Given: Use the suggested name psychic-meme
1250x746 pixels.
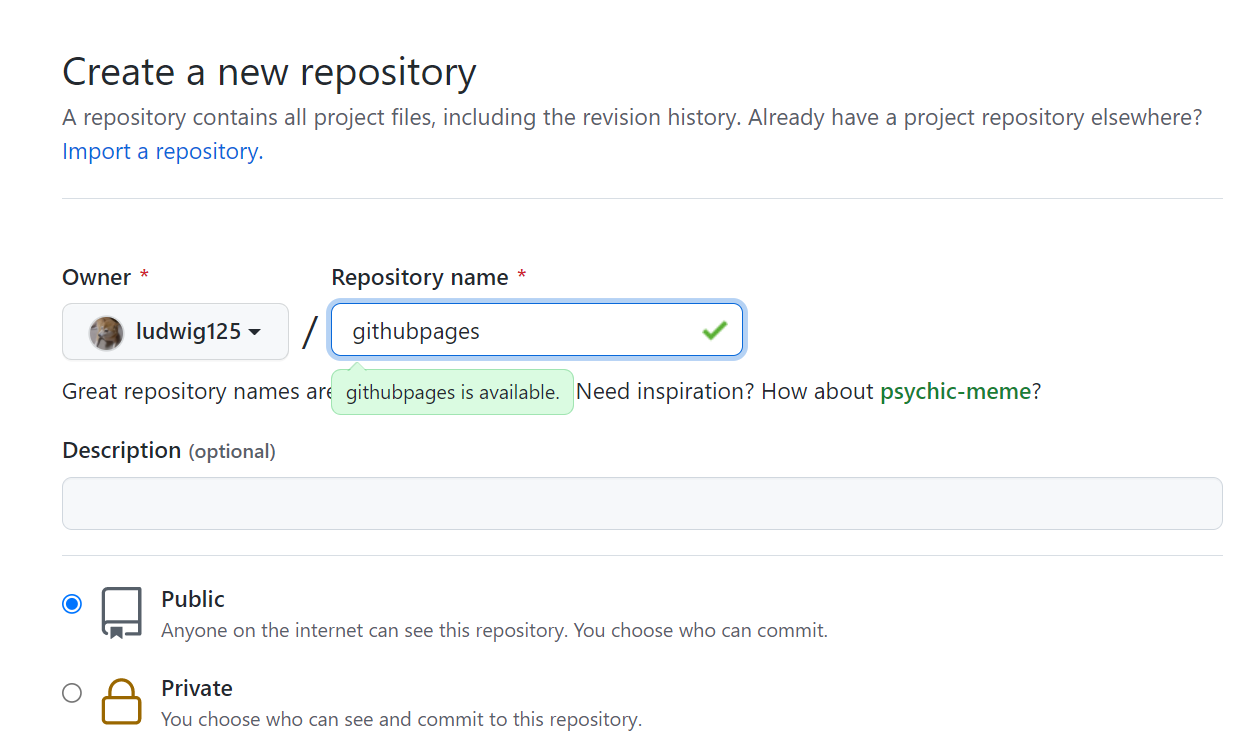Looking at the screenshot, I should tap(955, 391).
